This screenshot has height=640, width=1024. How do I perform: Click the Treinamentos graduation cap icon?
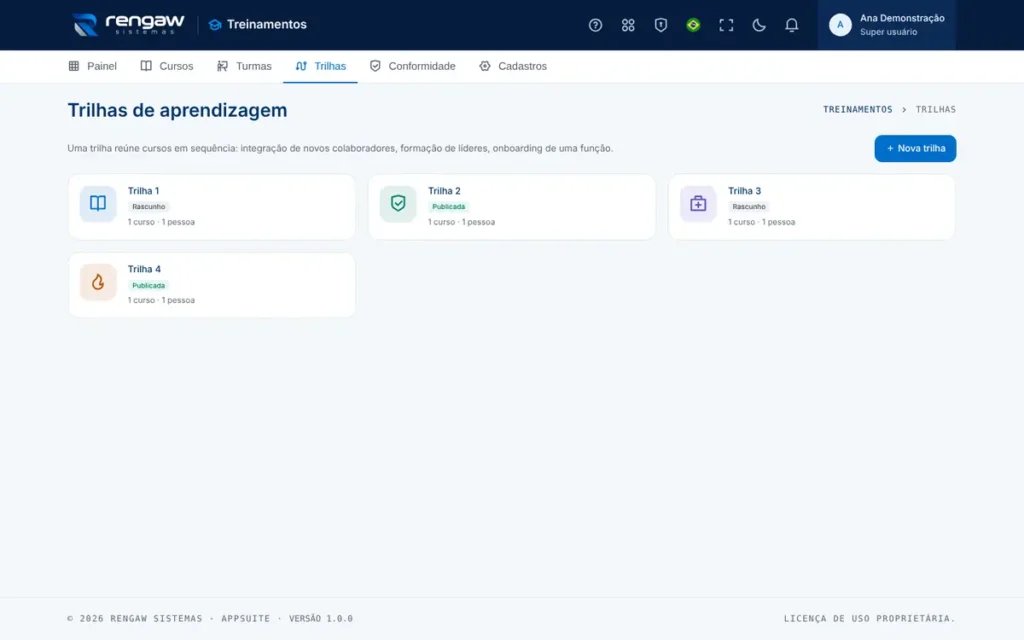click(215, 25)
